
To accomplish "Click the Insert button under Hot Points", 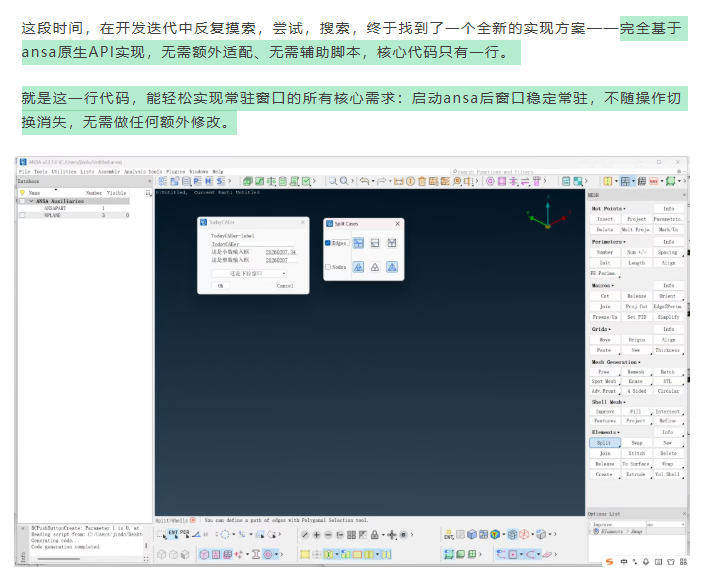I will [x=605, y=219].
